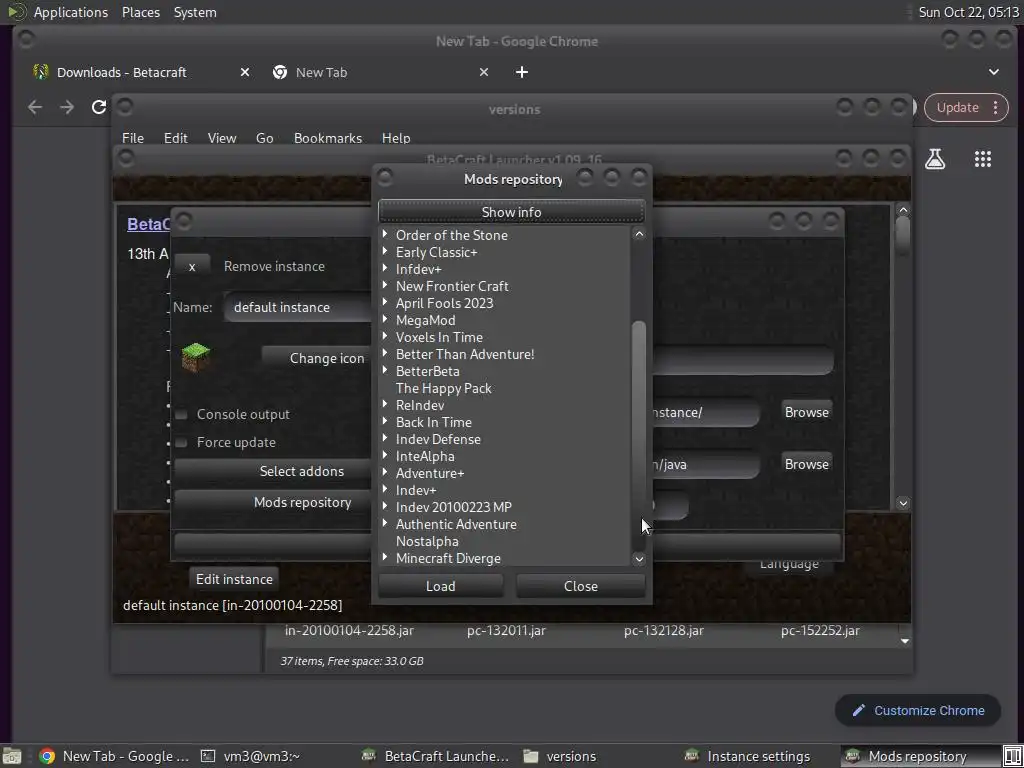1024x768 pixels.
Task: Expand the Indev Defense entry
Action: tap(385, 438)
